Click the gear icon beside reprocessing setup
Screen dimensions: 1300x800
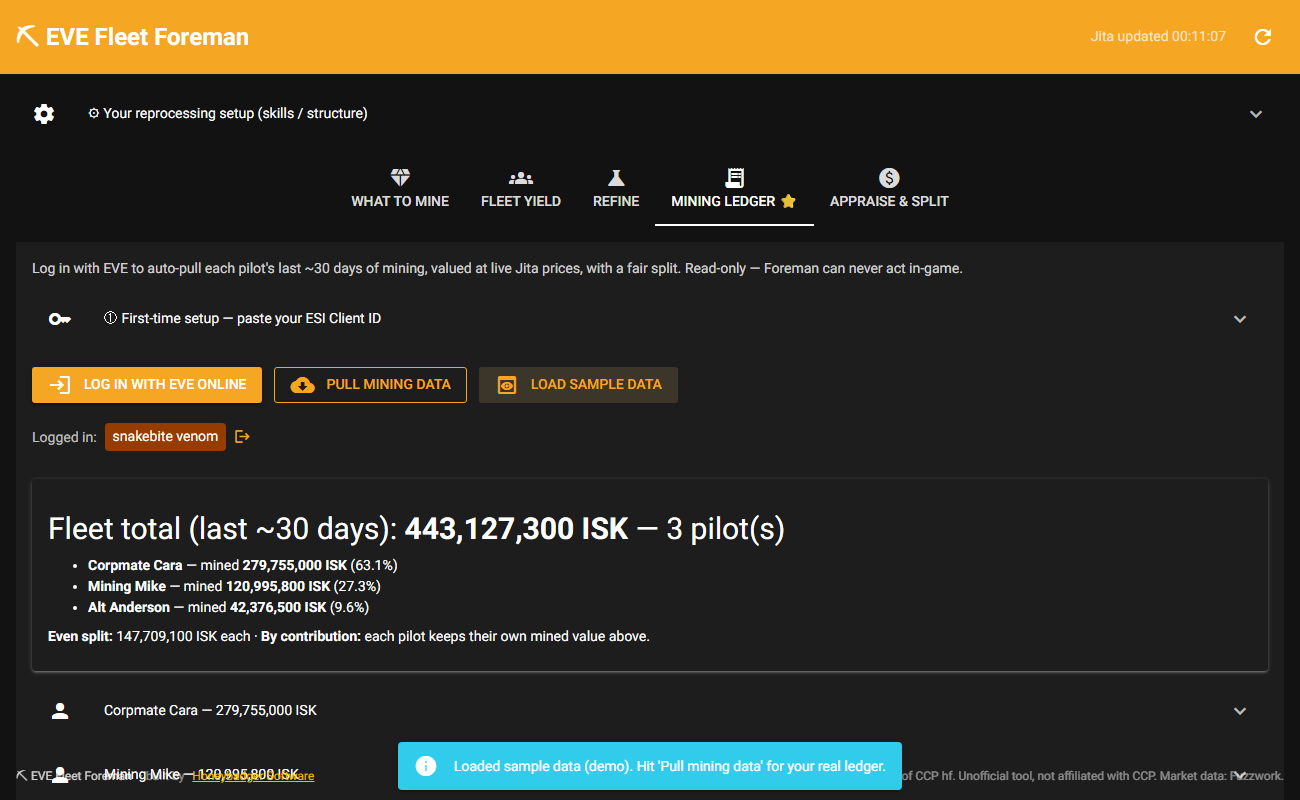point(44,114)
